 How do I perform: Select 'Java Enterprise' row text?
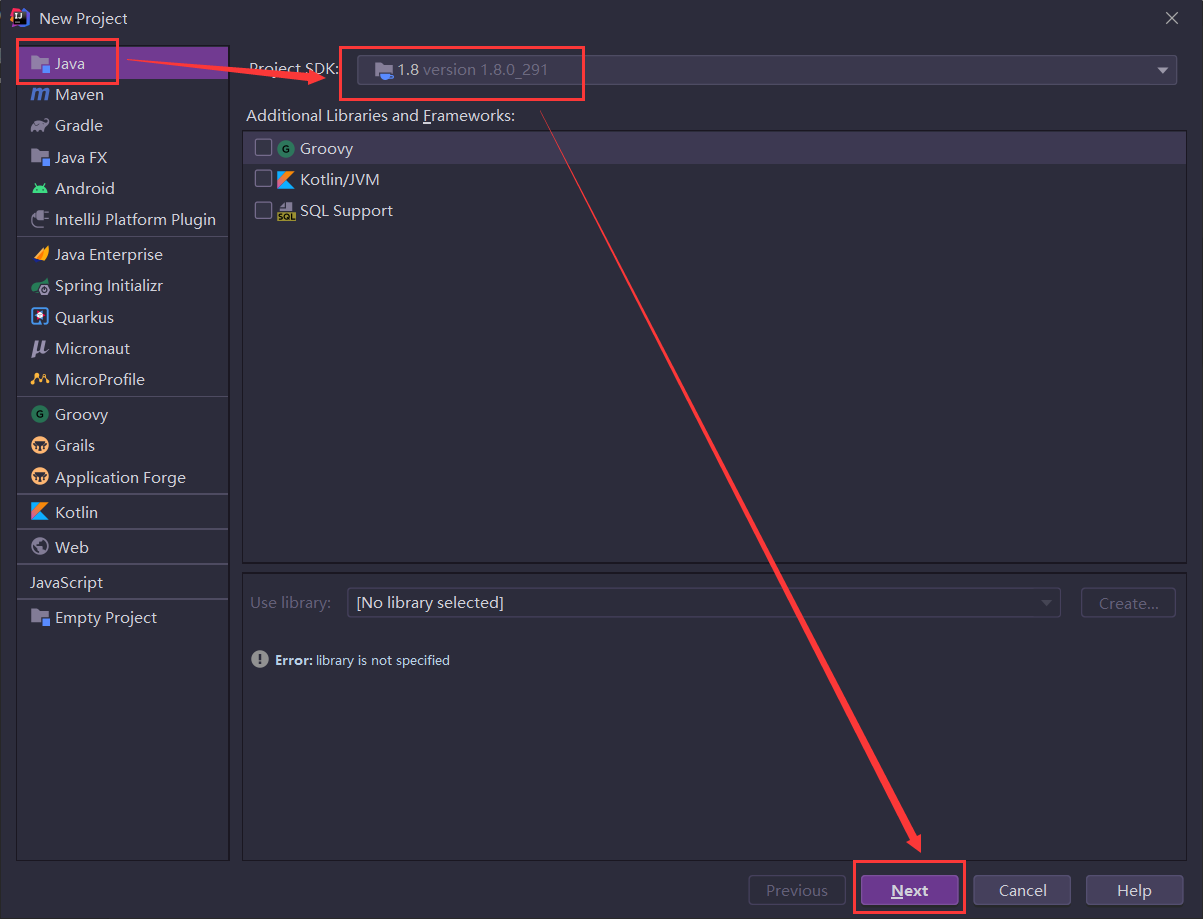(109, 254)
